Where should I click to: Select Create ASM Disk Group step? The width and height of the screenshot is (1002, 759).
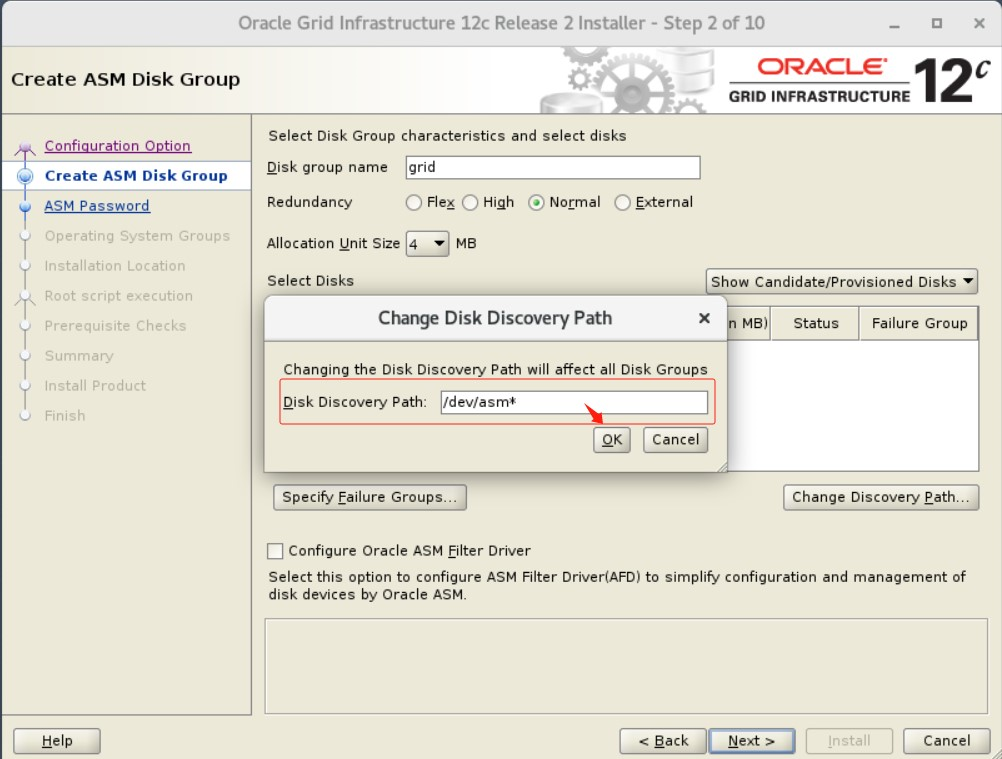tap(136, 176)
